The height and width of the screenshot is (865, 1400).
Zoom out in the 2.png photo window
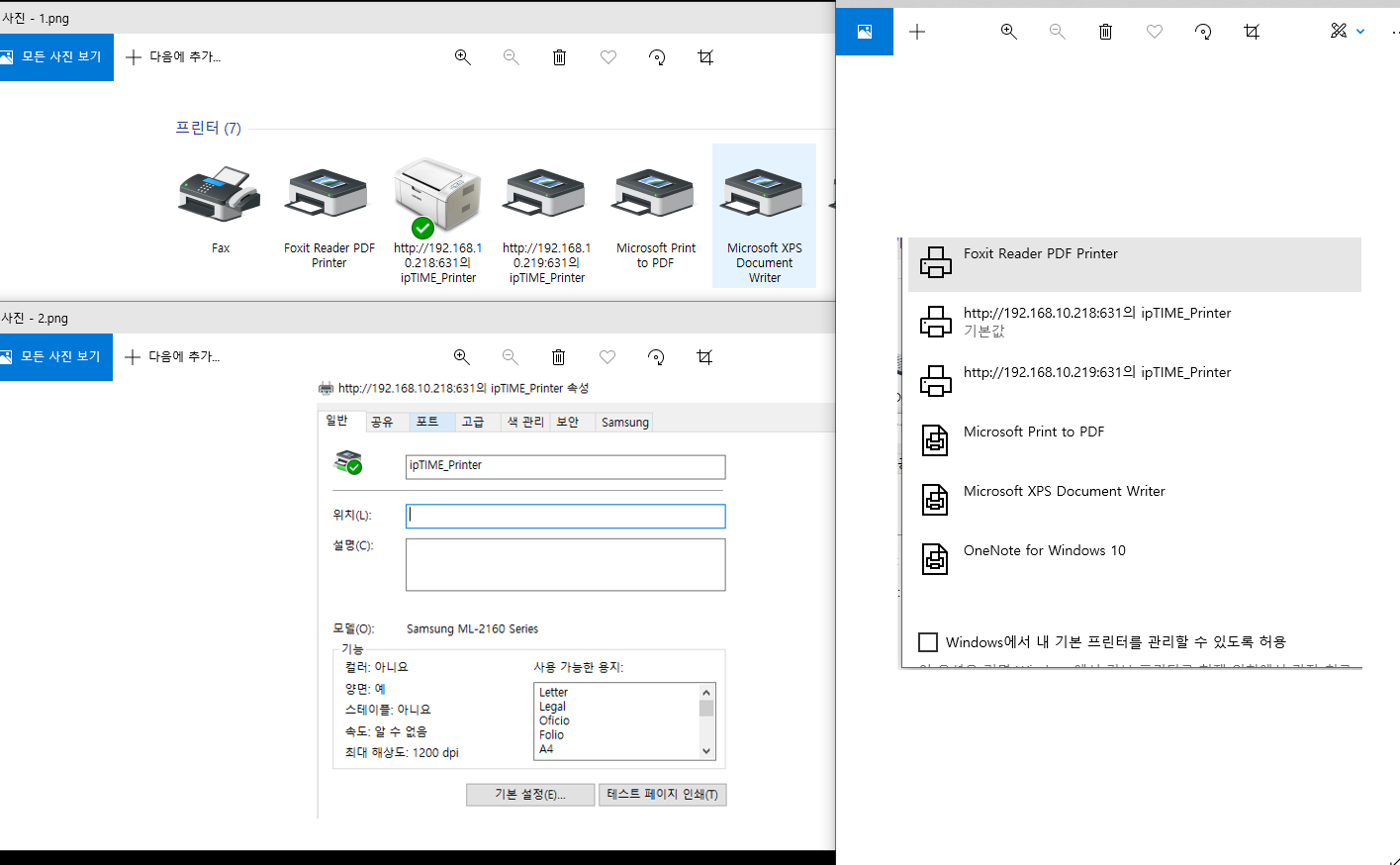pos(510,357)
